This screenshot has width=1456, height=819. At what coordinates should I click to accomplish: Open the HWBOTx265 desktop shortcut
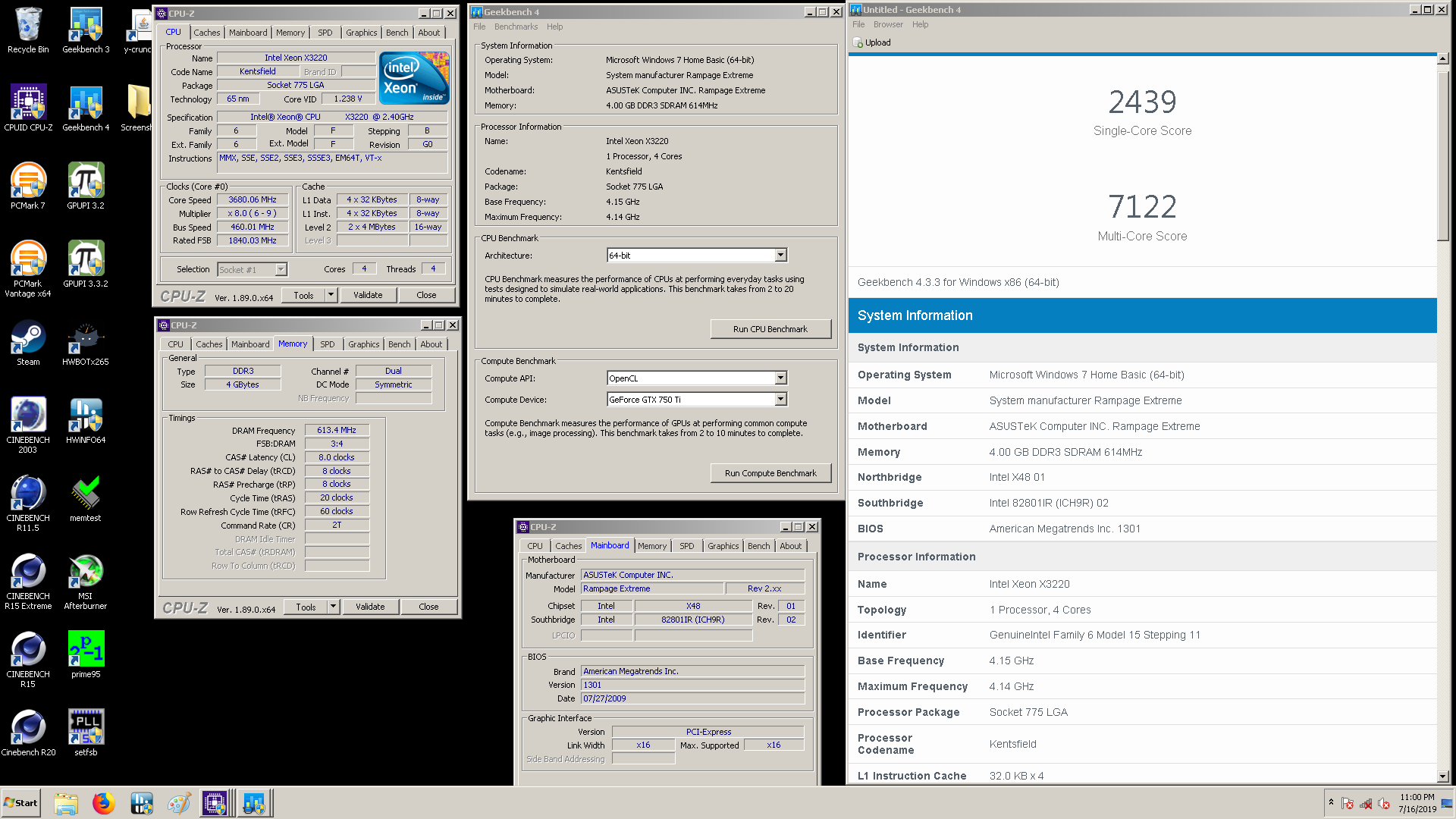click(x=86, y=343)
